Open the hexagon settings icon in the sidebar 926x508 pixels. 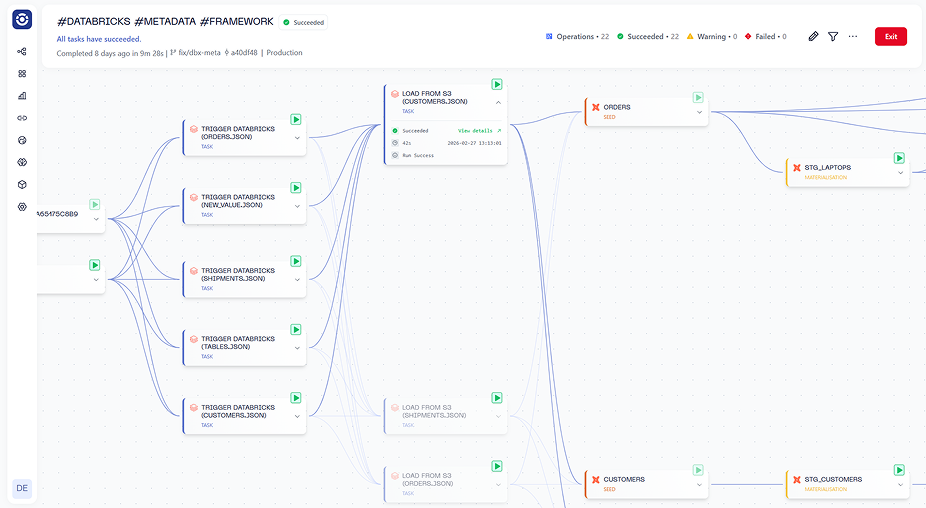pos(22,207)
